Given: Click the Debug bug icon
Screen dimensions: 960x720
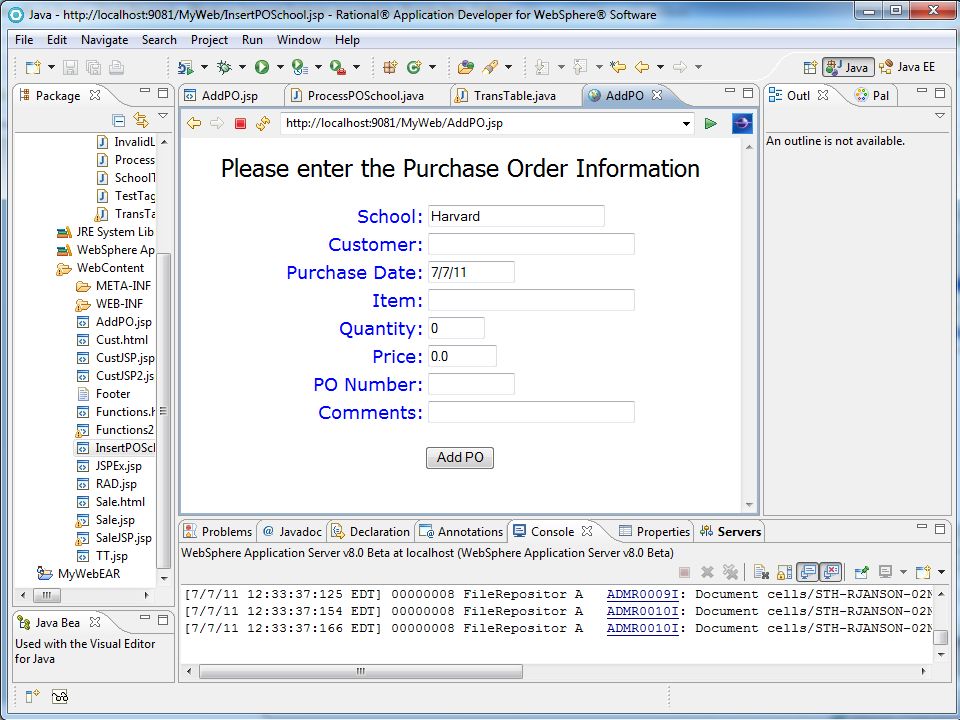Looking at the screenshot, I should (x=225, y=67).
